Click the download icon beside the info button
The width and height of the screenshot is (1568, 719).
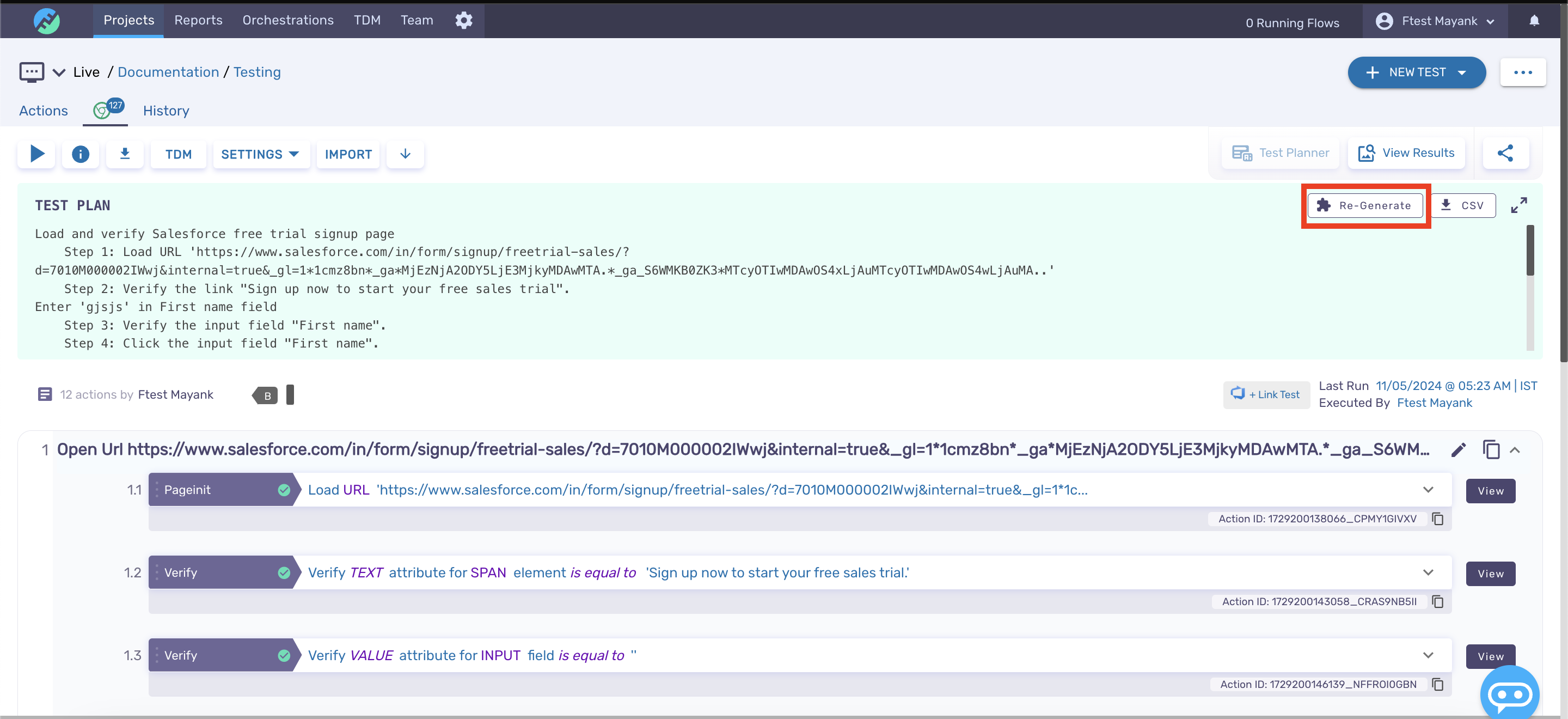pos(125,154)
